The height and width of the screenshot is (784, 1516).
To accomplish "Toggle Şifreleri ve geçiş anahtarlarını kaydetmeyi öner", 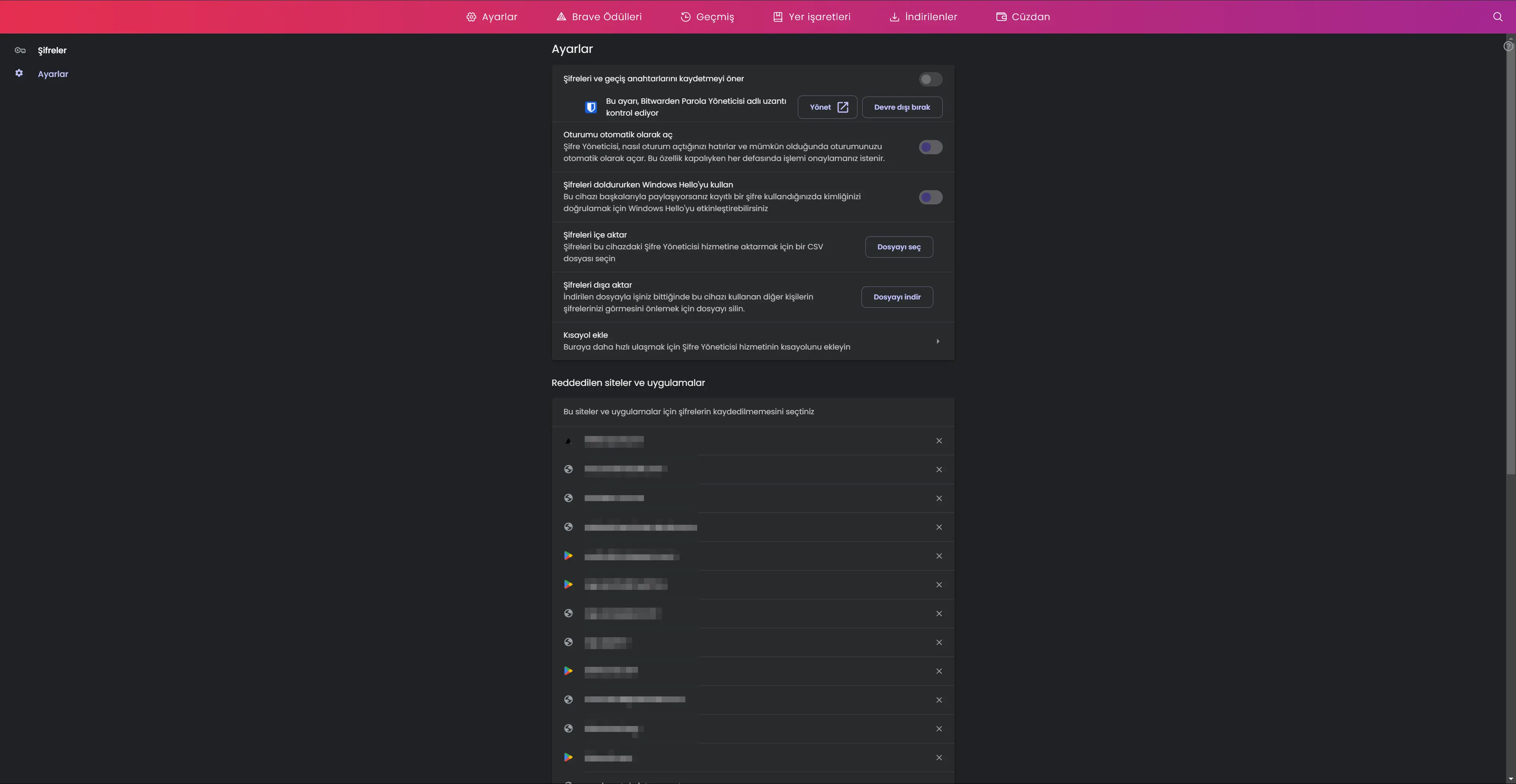I will coord(931,79).
